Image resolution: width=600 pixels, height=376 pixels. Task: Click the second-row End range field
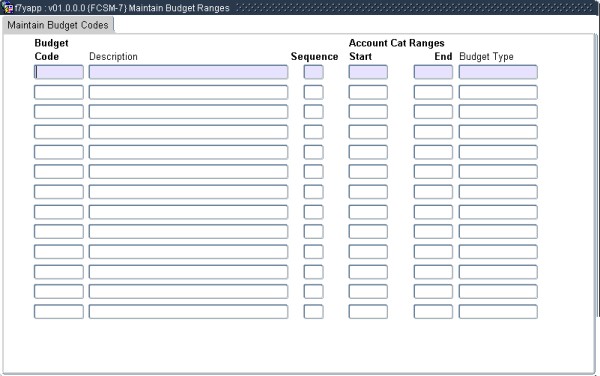point(433,92)
